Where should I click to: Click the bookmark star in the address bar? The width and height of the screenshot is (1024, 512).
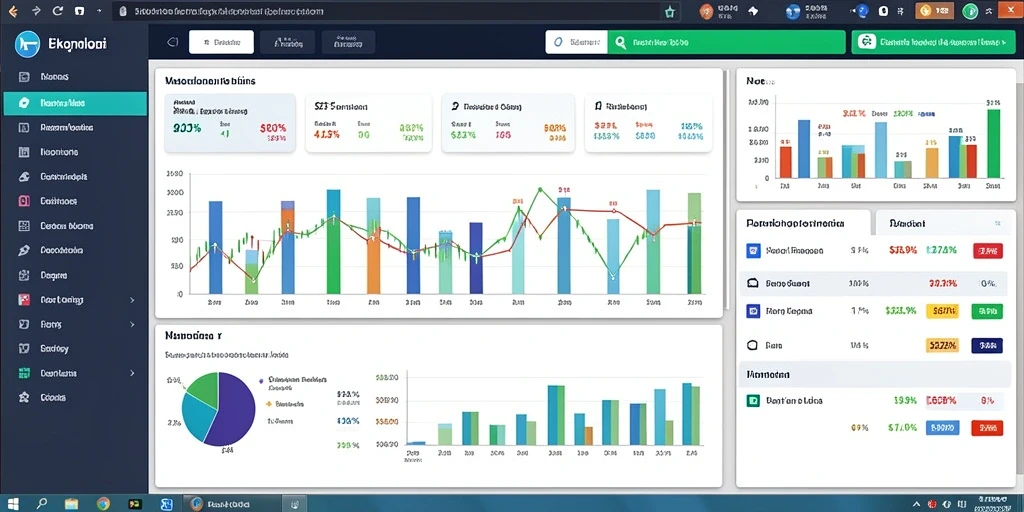[x=669, y=11]
